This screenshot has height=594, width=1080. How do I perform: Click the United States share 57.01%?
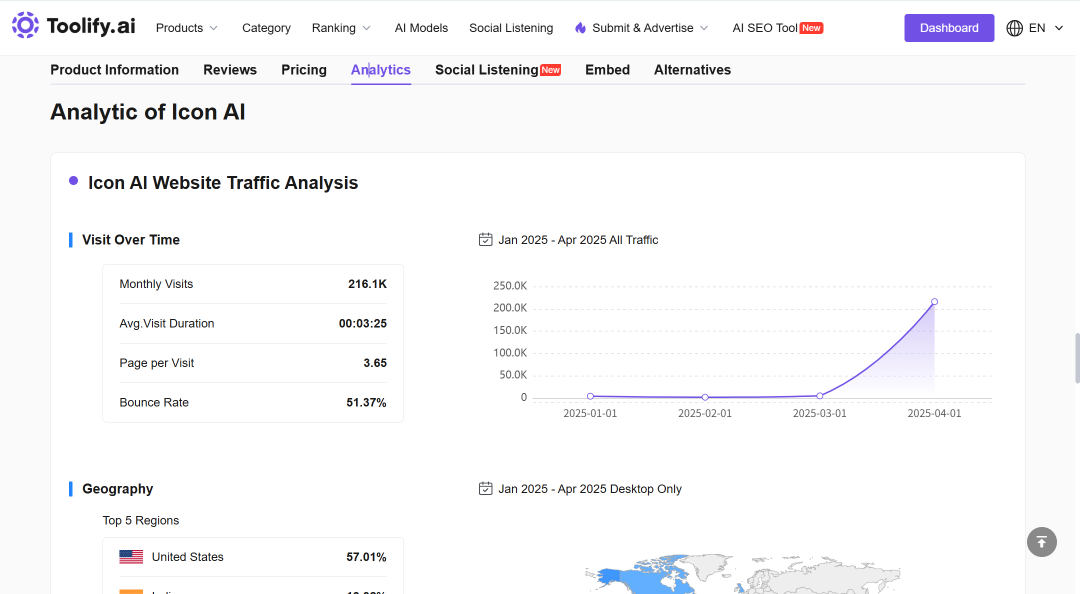click(x=366, y=557)
